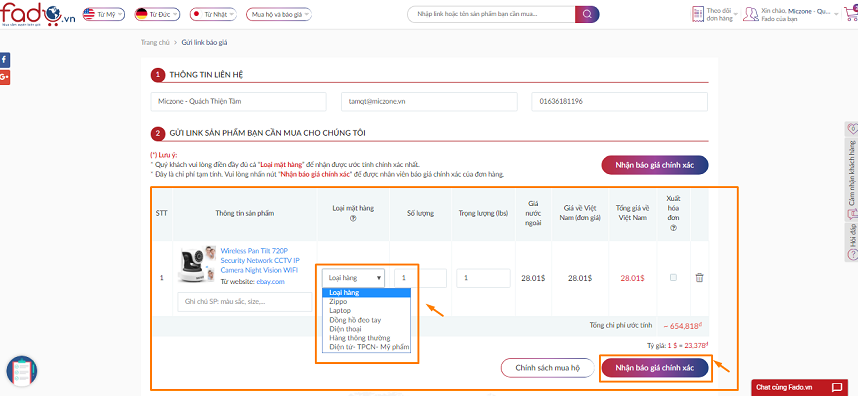The width and height of the screenshot is (858, 396).
Task: Tick the Xuất hóa đơn checkbox
Action: tap(673, 277)
